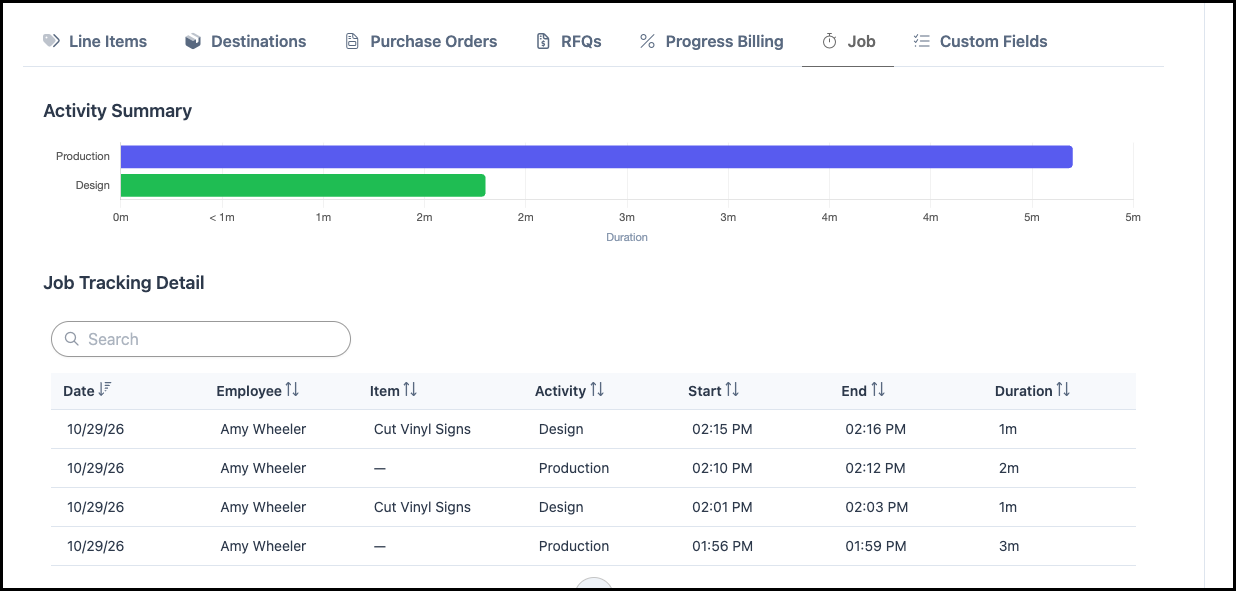Screen dimensions: 1236x591
Task: Click the 01:59 PM end time cell
Action: coord(875,546)
